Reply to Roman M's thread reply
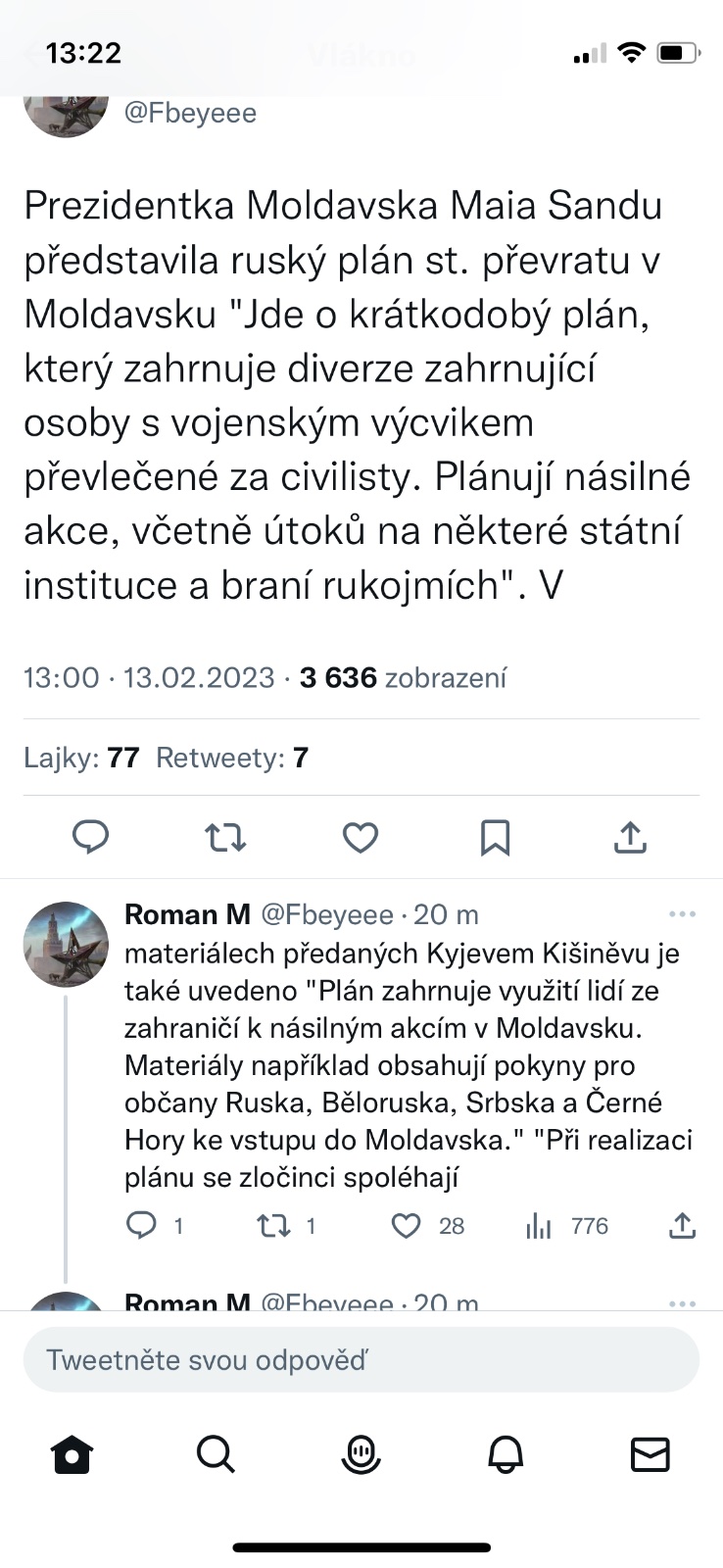723x1568 pixels. coord(143,1225)
